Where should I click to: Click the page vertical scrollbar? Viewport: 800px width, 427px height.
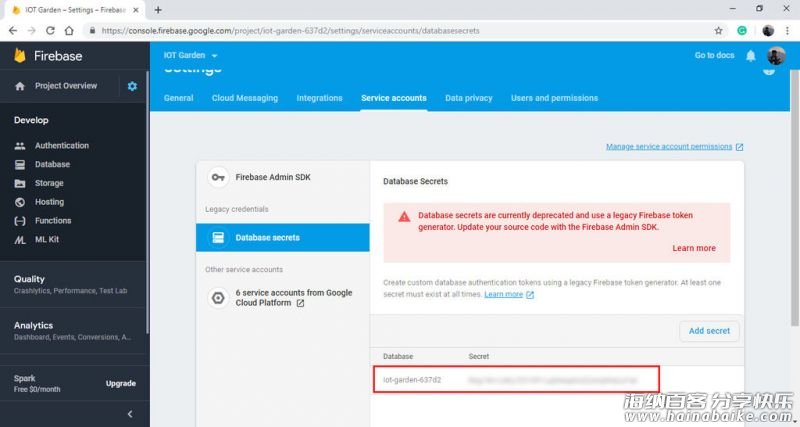pyautogui.click(x=794, y=197)
